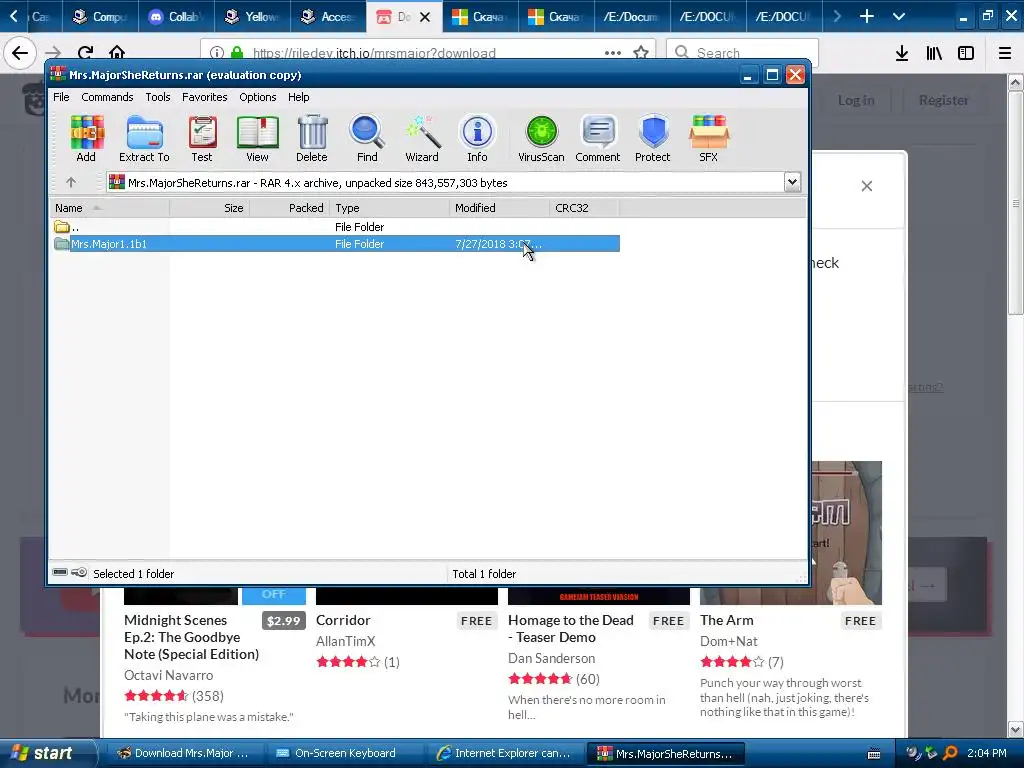Launch the Wizard tool
This screenshot has height=768, width=1024.
pyautogui.click(x=422, y=138)
